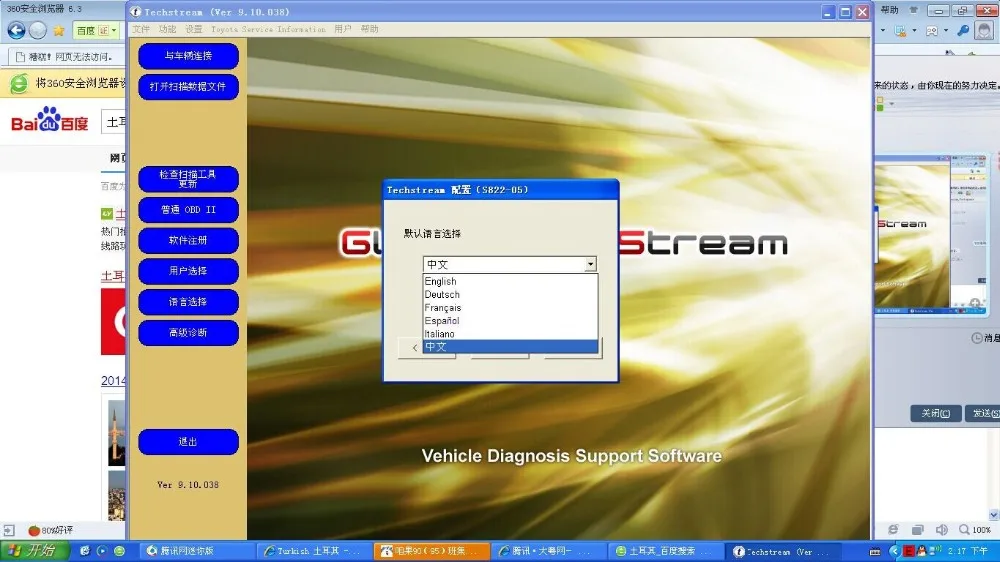The width and height of the screenshot is (1000, 562).
Task: Open the 用户 menu in Techstream
Action: click(x=342, y=29)
